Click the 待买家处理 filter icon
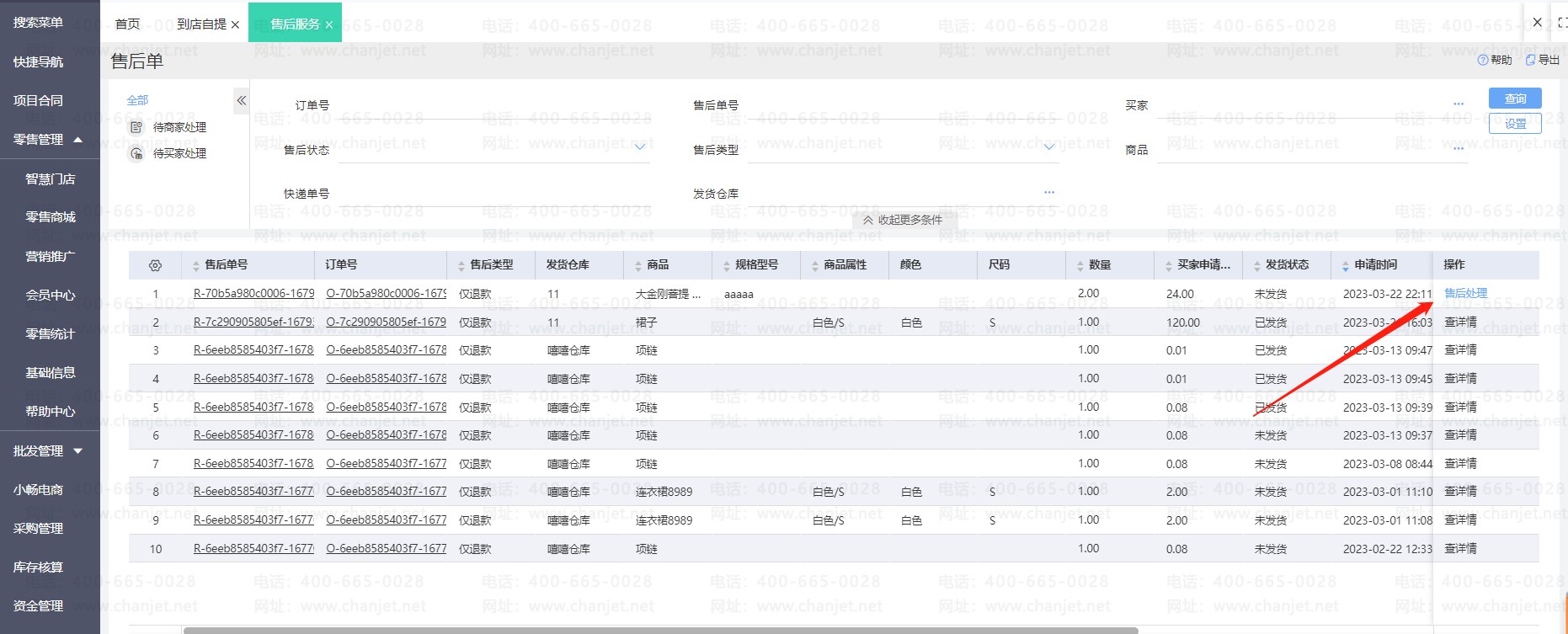Screen dimensions: 1568x634 (136, 153)
